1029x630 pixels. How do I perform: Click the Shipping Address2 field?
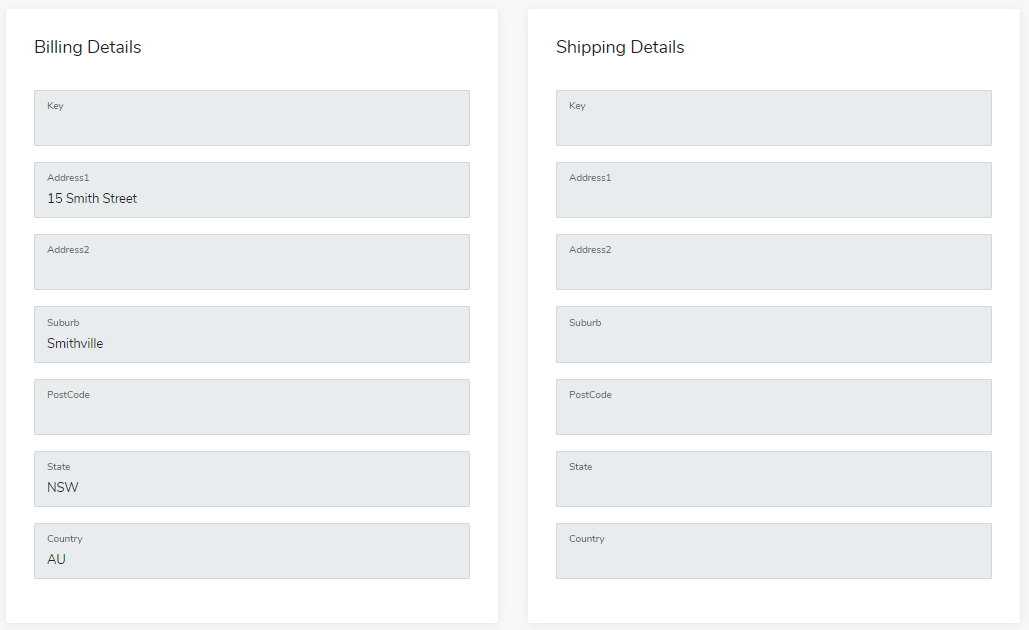point(774,262)
